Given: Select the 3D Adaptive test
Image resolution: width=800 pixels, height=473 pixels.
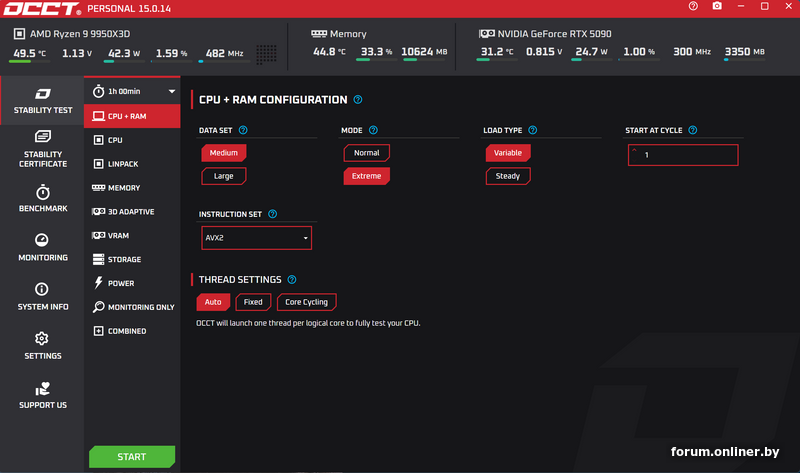Looking at the screenshot, I should 132,212.
